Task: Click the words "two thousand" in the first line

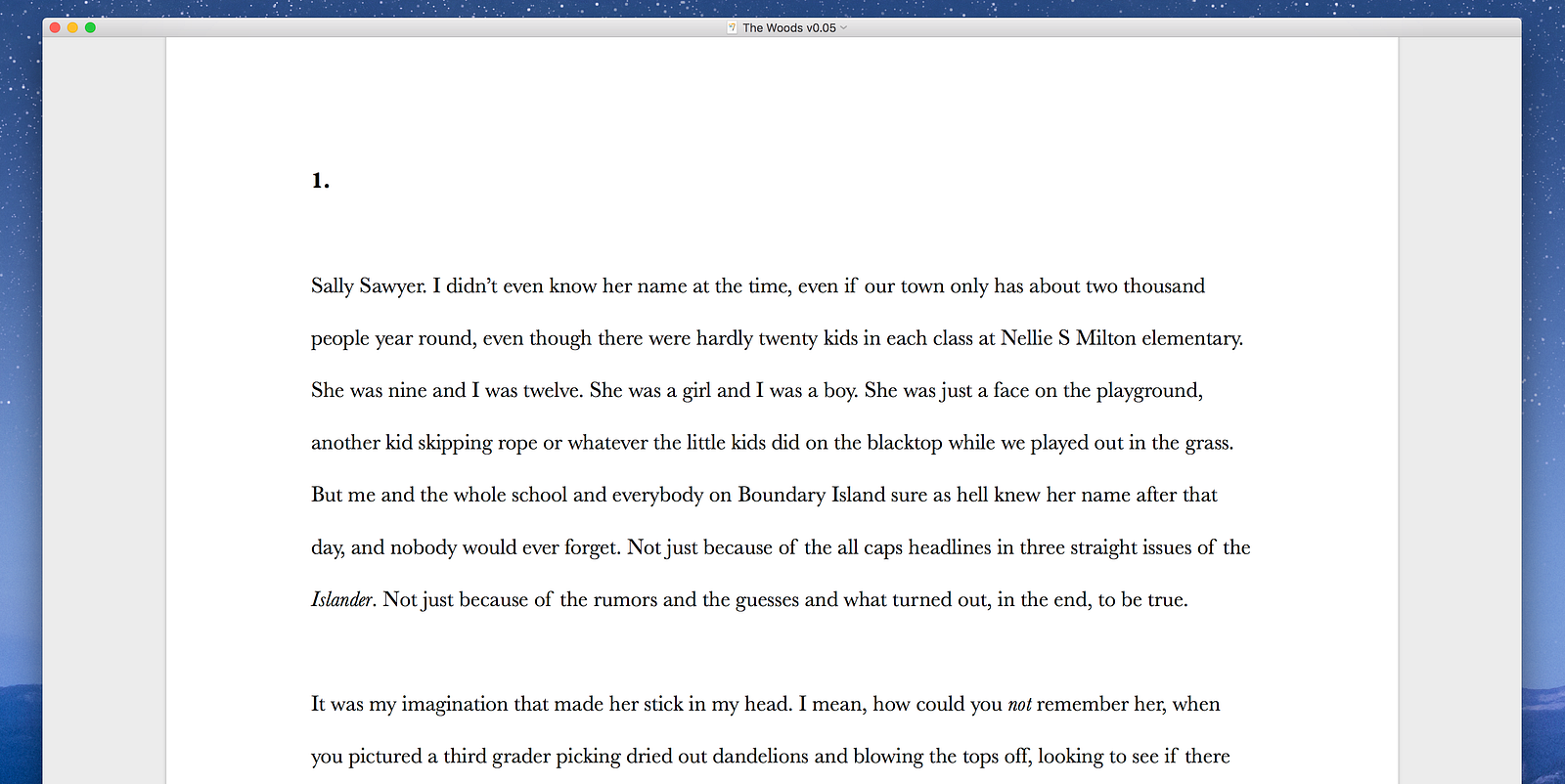Action: (x=1145, y=286)
